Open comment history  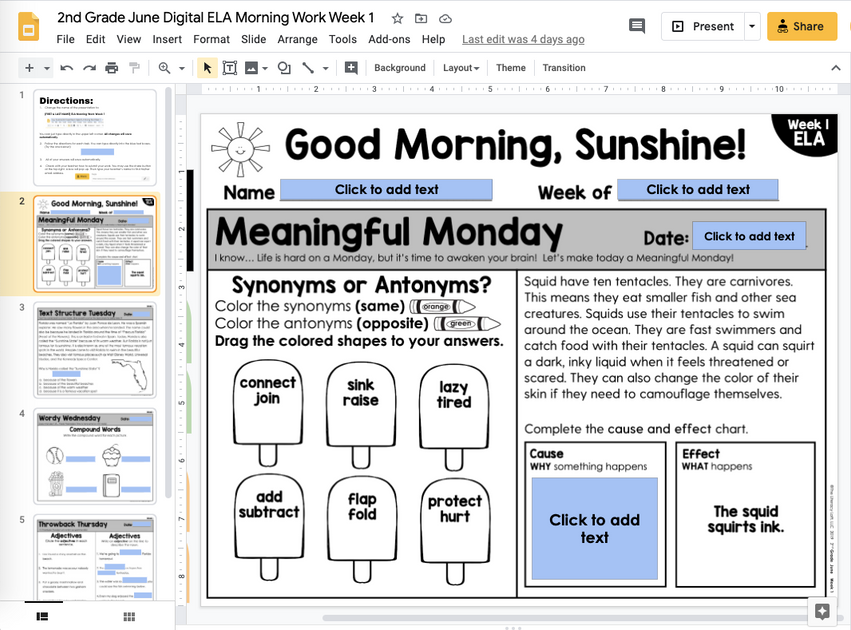[637, 26]
